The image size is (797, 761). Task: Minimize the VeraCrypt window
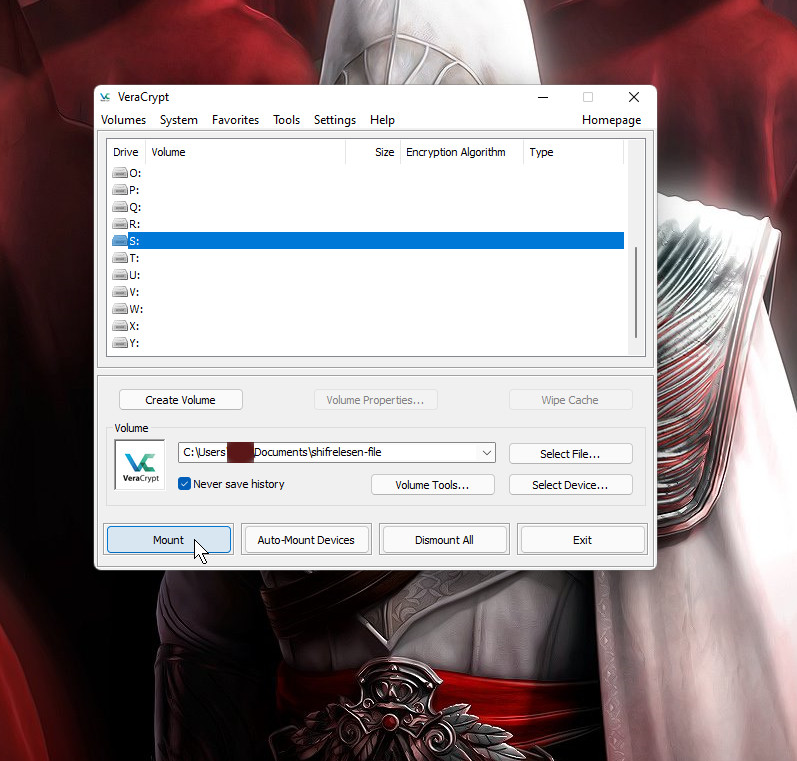[x=543, y=97]
